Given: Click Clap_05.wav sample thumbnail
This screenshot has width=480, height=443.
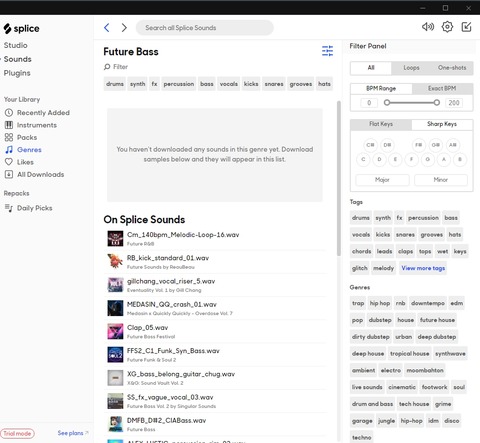Looking at the screenshot, I should 115,331.
